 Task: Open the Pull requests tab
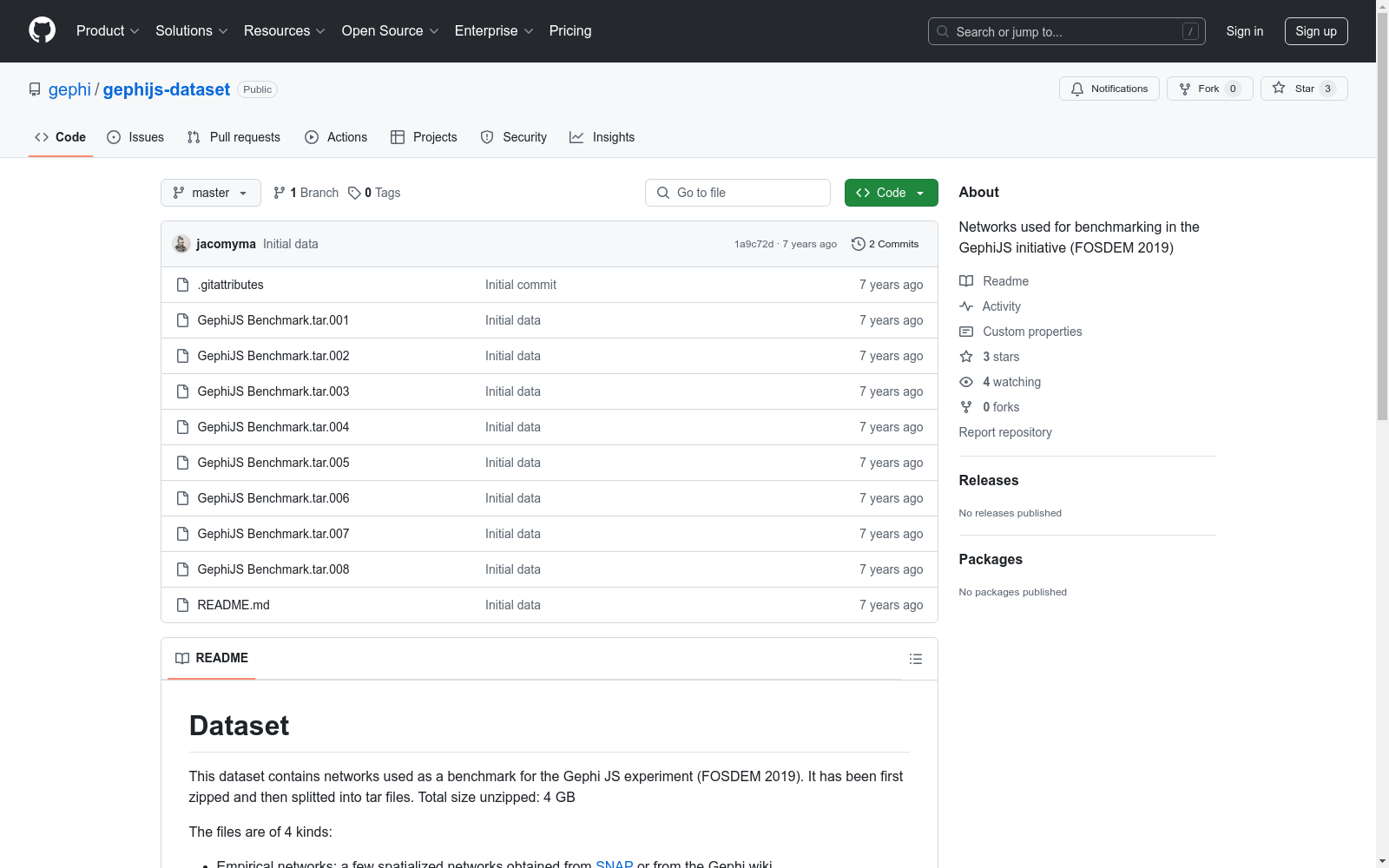coord(234,137)
